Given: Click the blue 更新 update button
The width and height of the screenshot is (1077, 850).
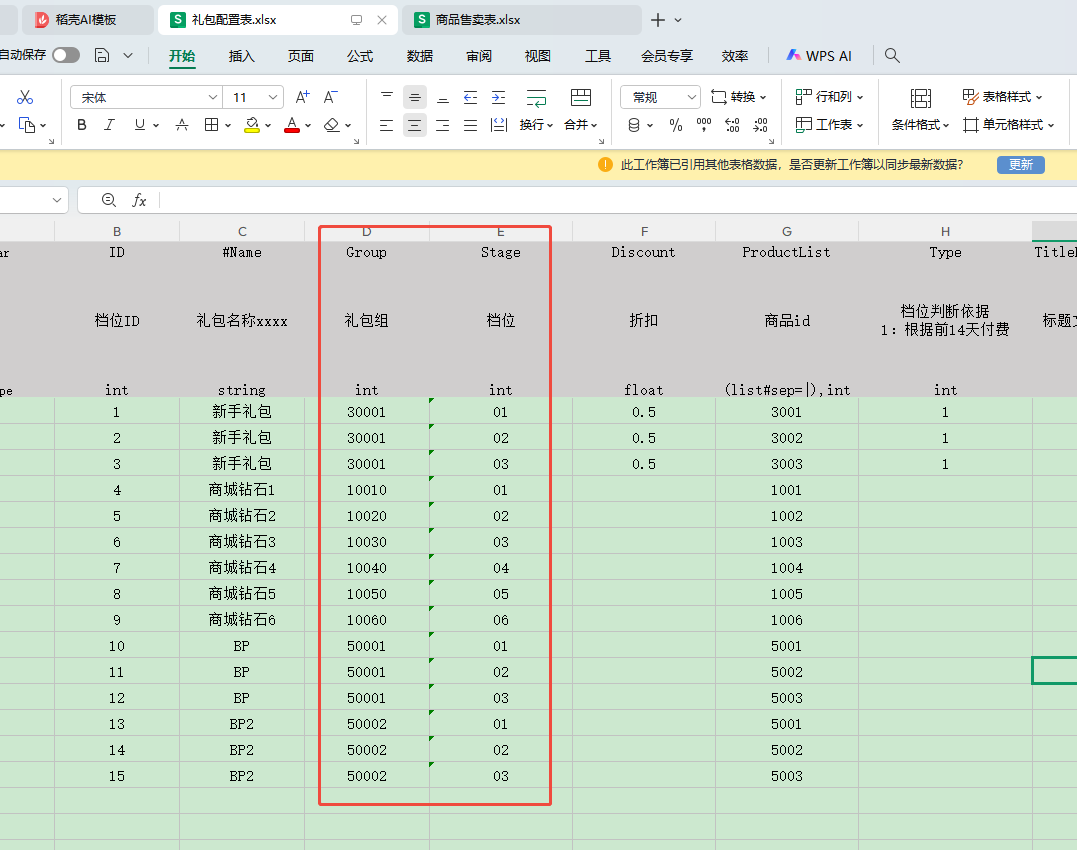Looking at the screenshot, I should [1020, 165].
